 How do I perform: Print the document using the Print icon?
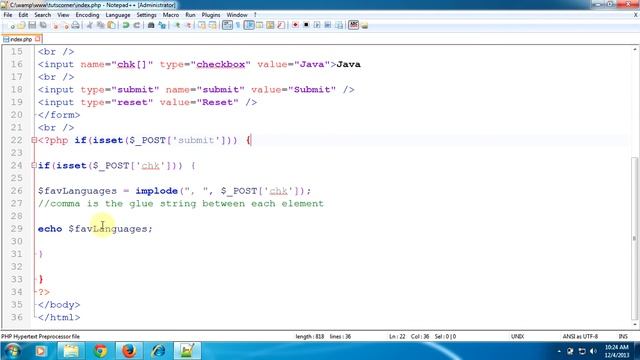click(x=76, y=25)
